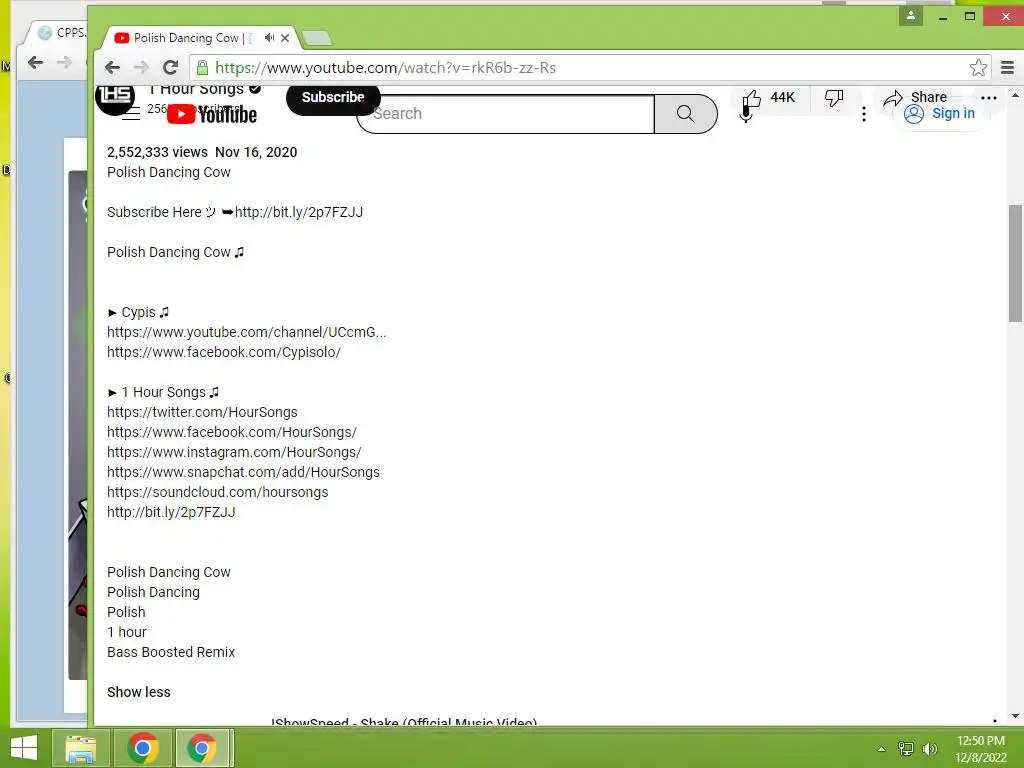Open soundcloud.com/hoursongs link
This screenshot has height=768, width=1024.
217,492
